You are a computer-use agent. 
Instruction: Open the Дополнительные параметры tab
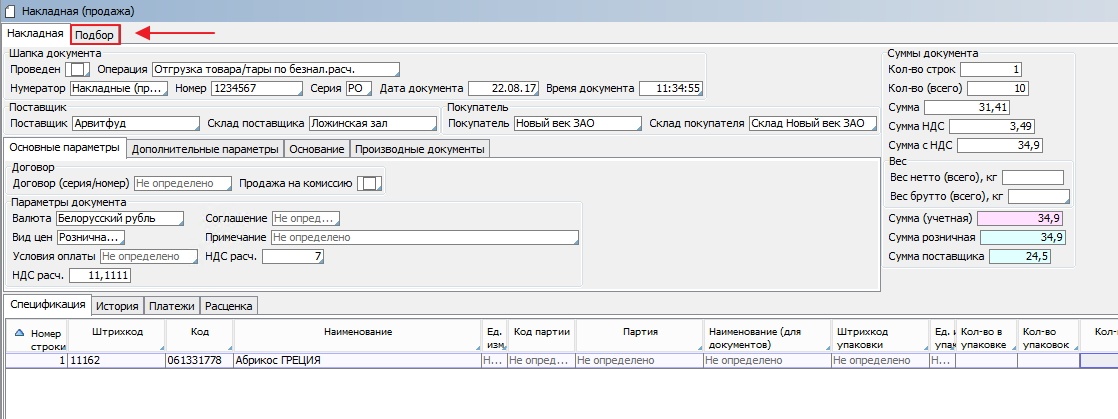(x=204, y=149)
